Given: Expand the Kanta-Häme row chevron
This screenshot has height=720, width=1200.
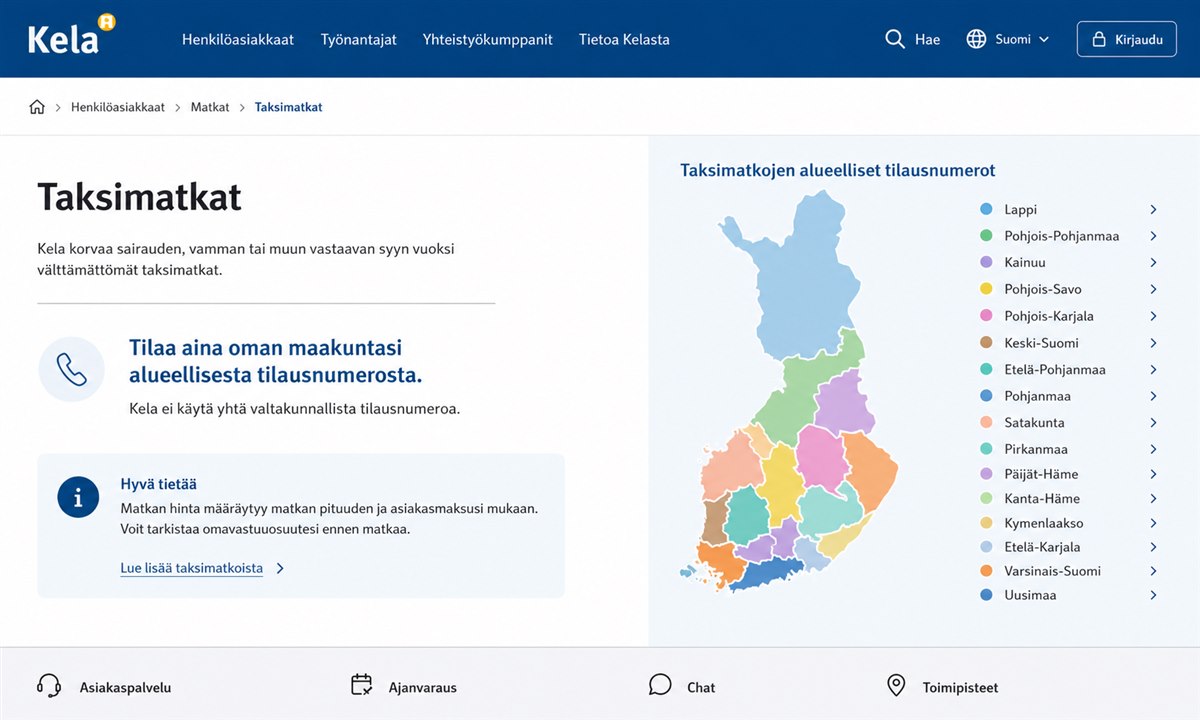Looking at the screenshot, I should coord(1153,499).
